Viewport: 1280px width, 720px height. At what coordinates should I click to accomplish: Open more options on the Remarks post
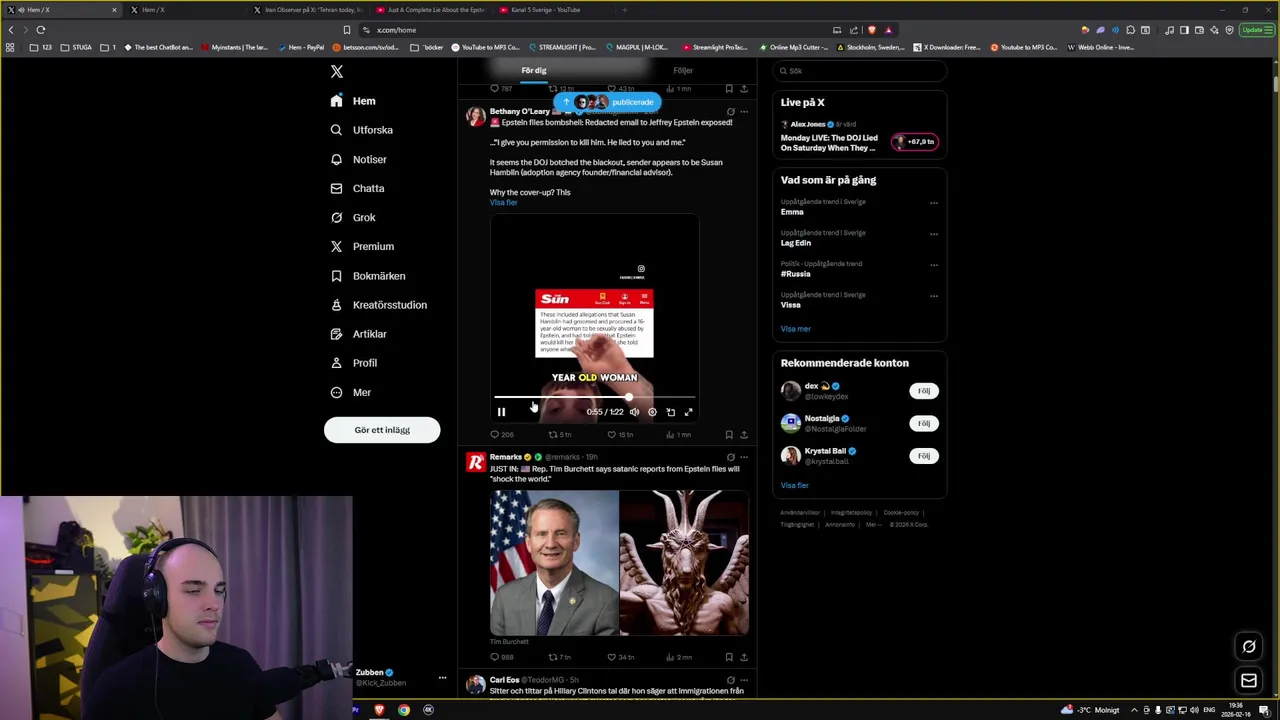[x=743, y=457]
